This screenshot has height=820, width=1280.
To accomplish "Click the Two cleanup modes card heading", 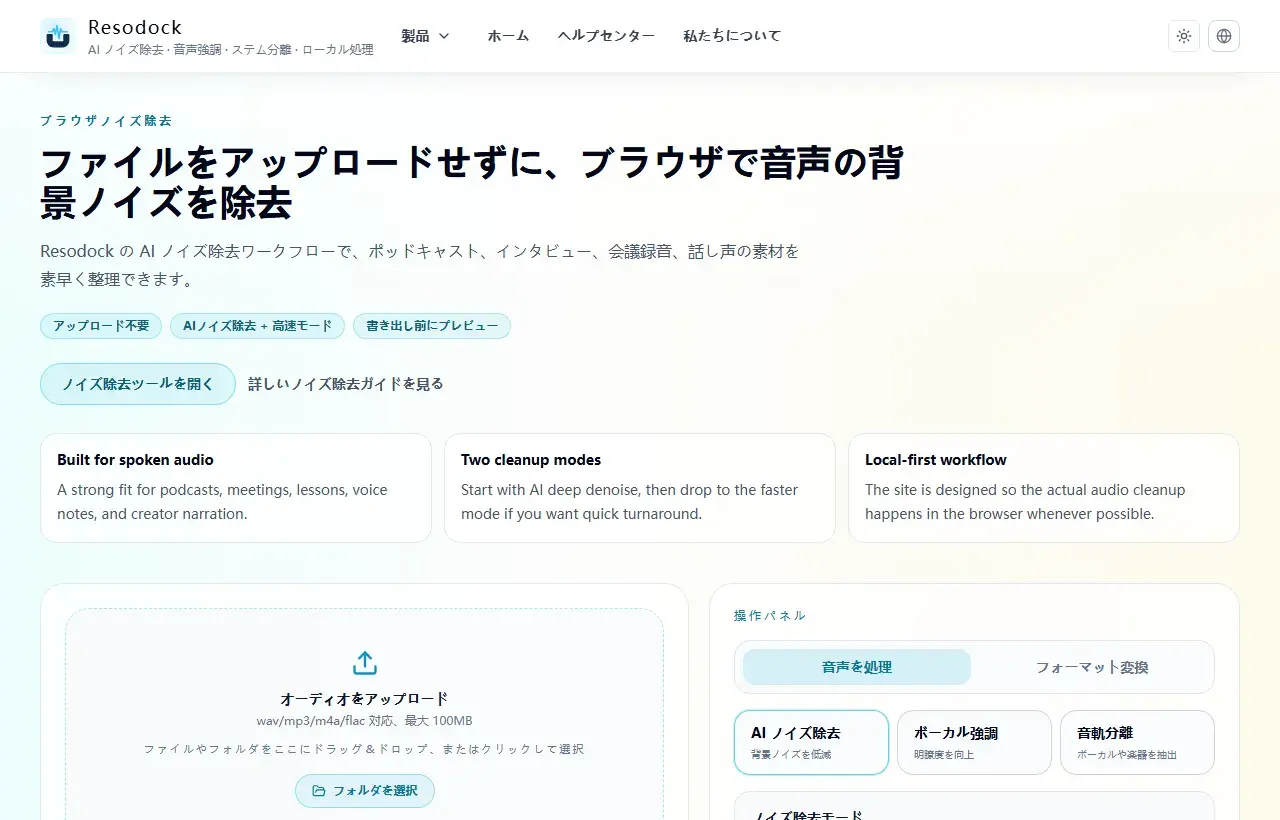I will pyautogui.click(x=531, y=460).
